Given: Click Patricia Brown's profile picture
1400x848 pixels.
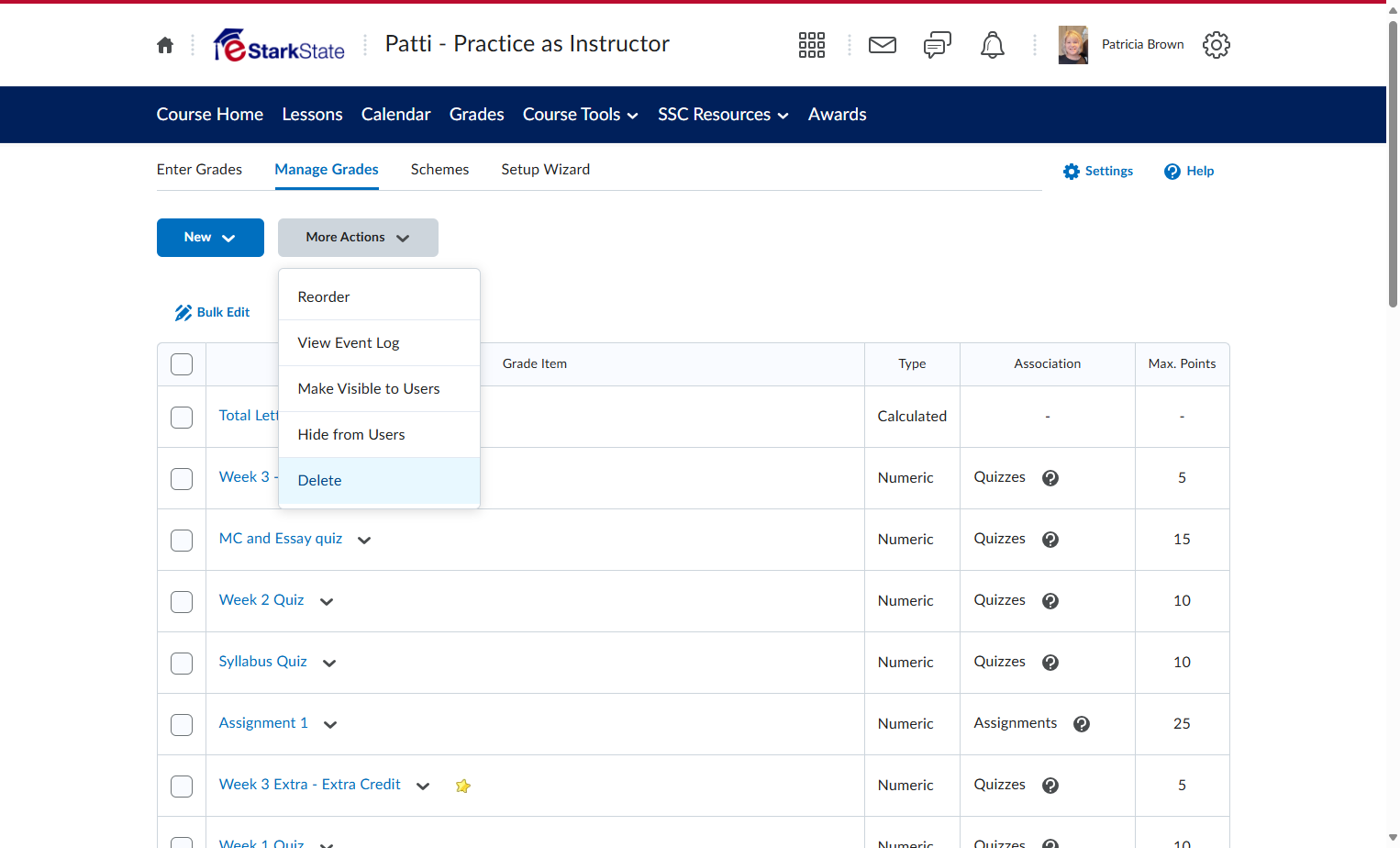Looking at the screenshot, I should point(1073,45).
